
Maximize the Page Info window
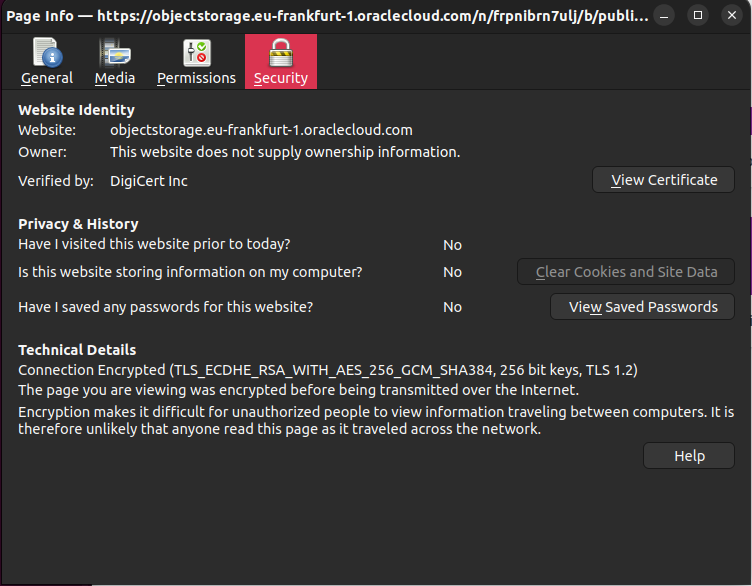tap(699, 15)
